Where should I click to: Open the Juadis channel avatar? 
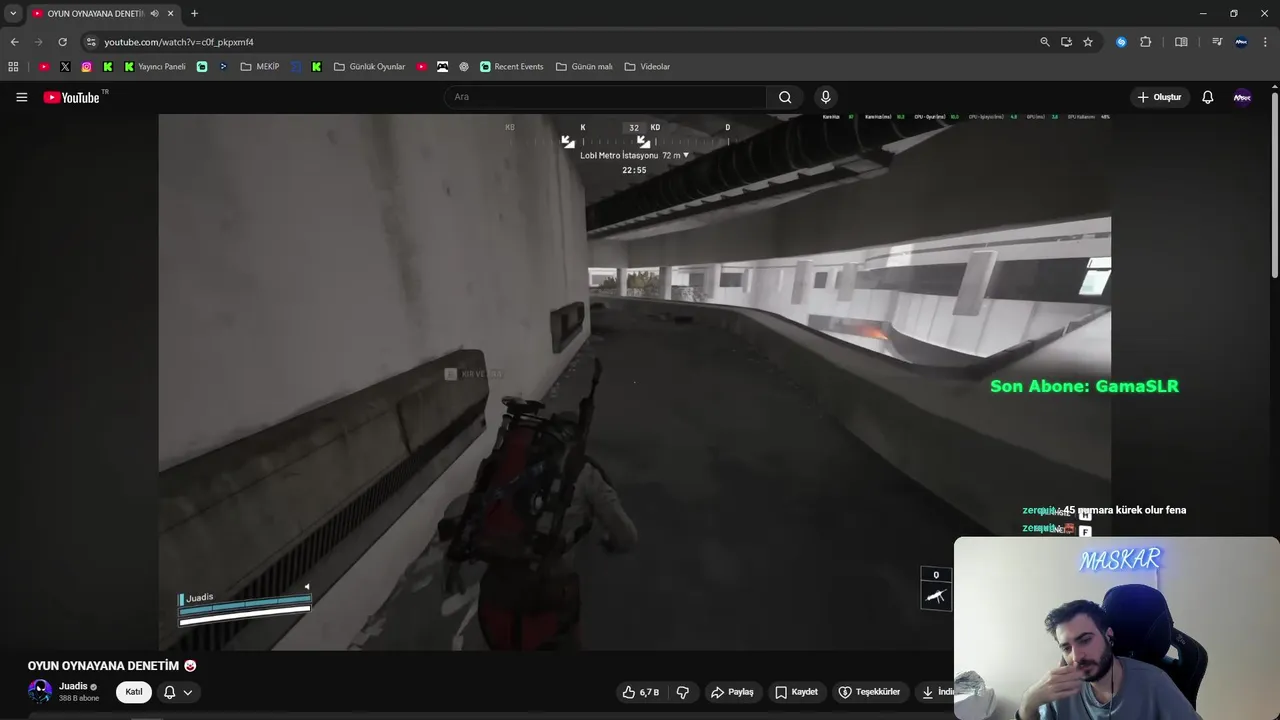click(40, 692)
